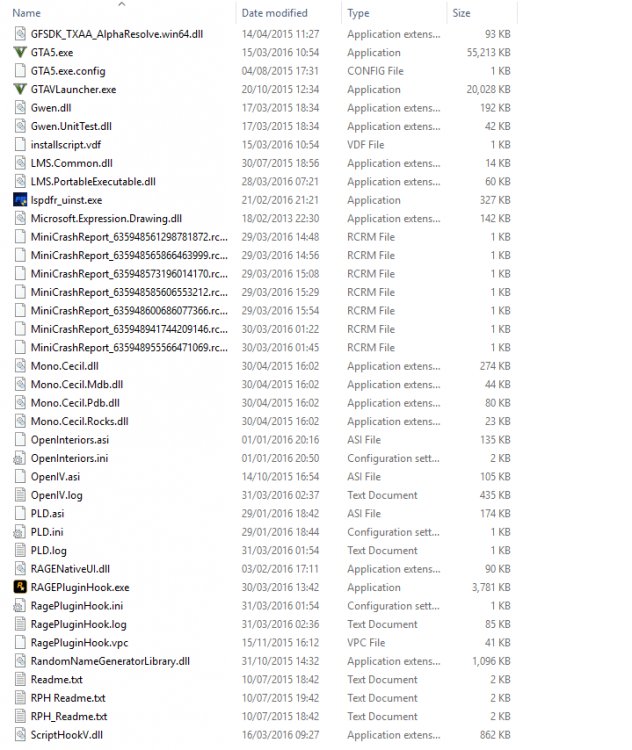Click the date 14/04/2015 11:27
The height and width of the screenshot is (750, 632).
tap(280, 34)
